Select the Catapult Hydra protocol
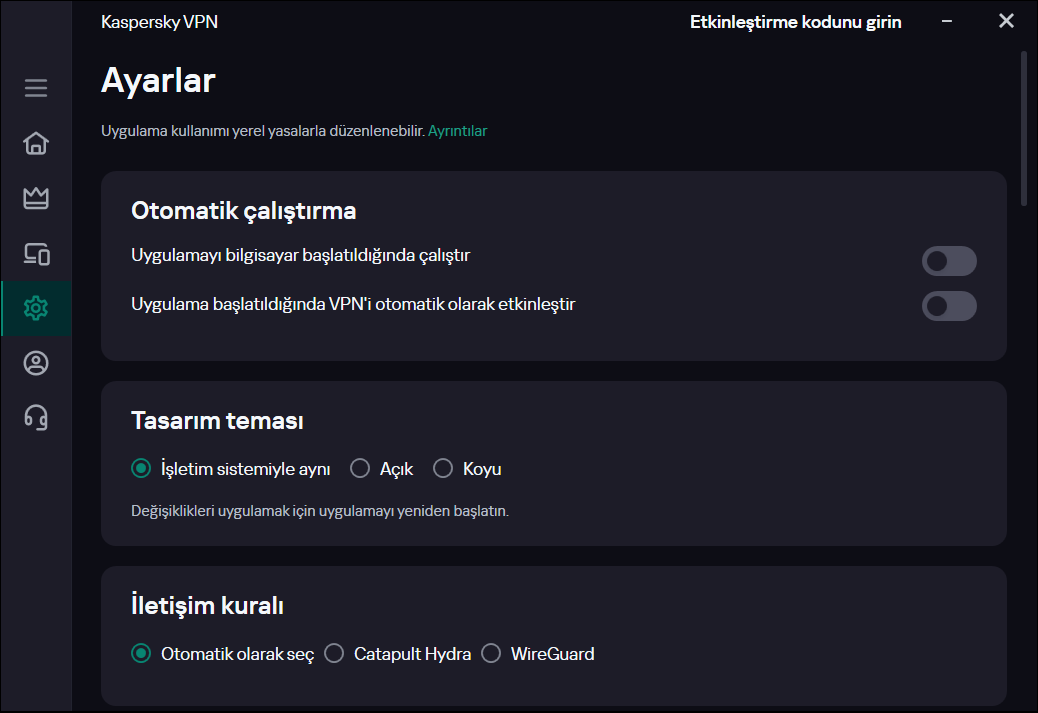 (398, 653)
